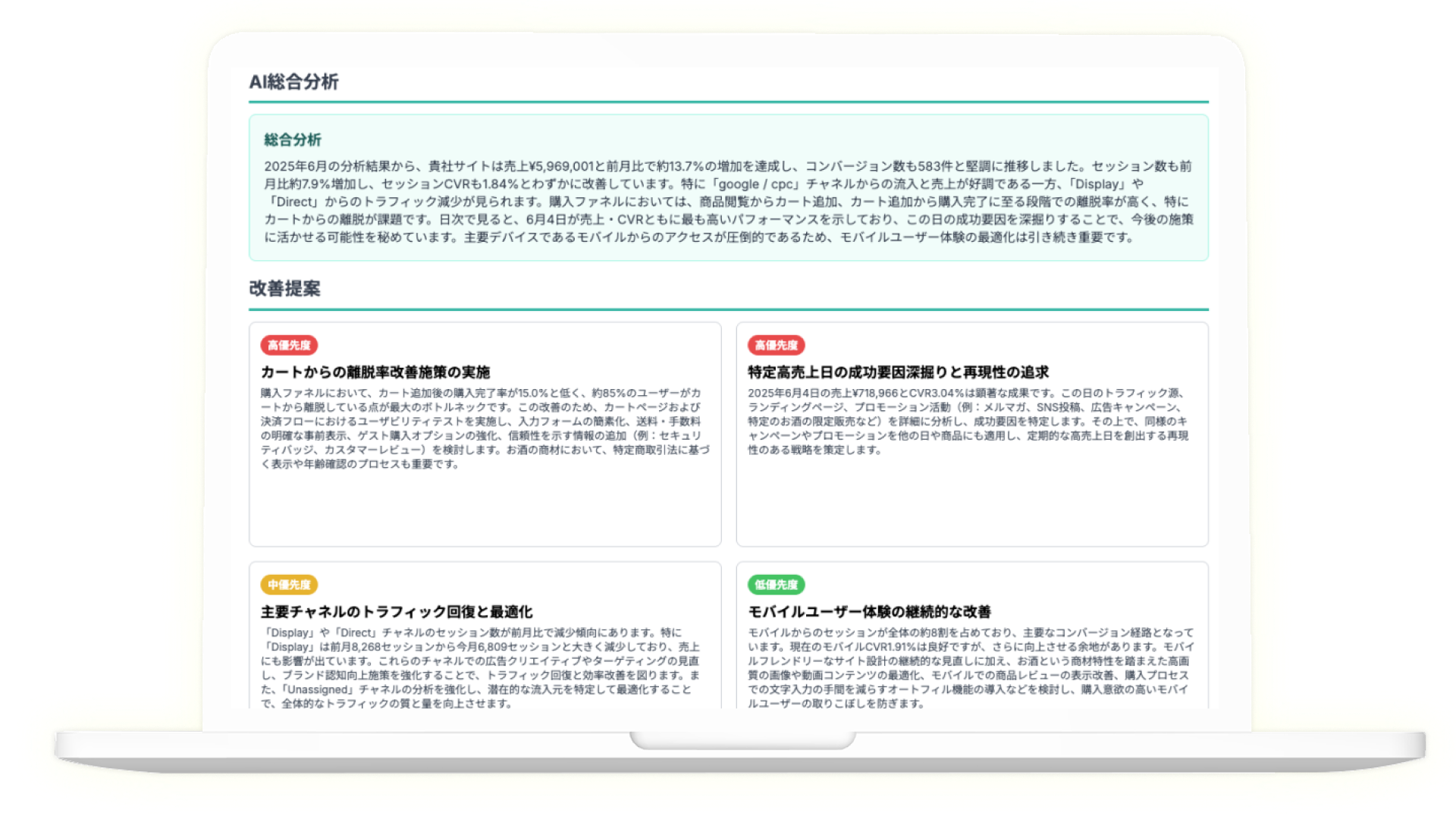Click the カートからの離脱率改善施策の実施 card title

(x=377, y=372)
